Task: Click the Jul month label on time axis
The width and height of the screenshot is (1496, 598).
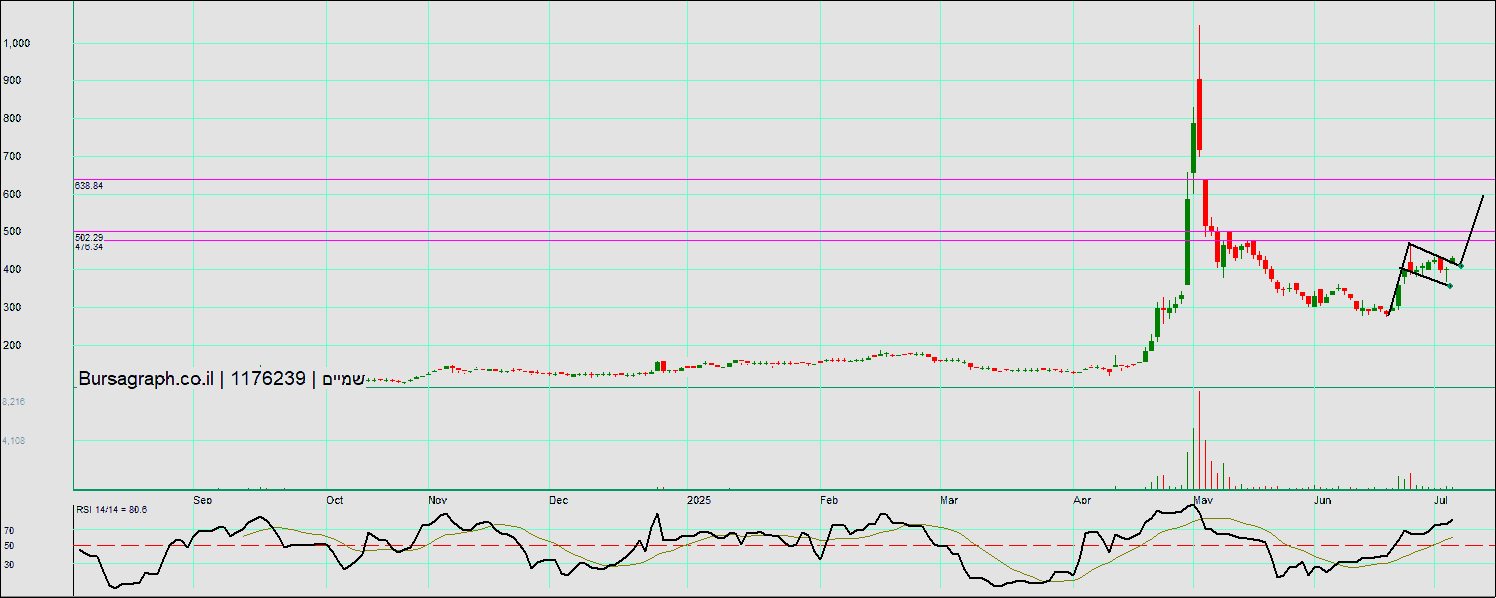Action: tap(1442, 499)
